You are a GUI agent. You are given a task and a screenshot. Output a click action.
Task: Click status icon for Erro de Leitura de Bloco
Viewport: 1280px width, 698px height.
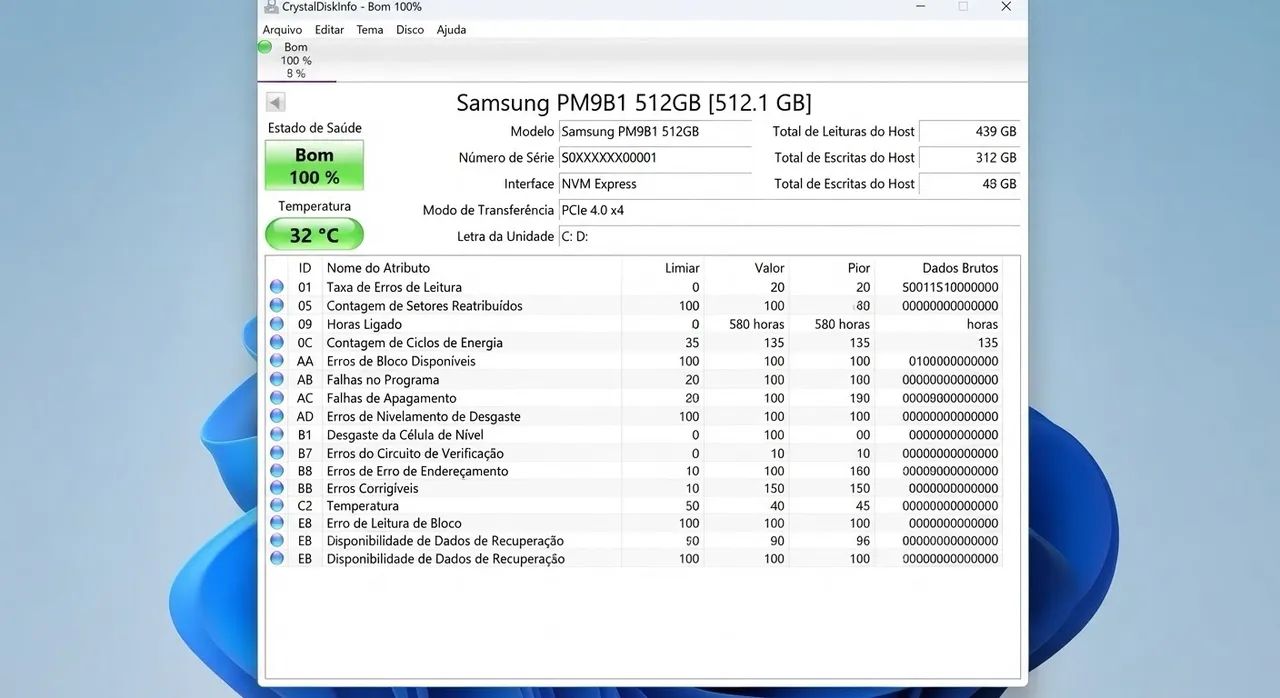pos(277,523)
